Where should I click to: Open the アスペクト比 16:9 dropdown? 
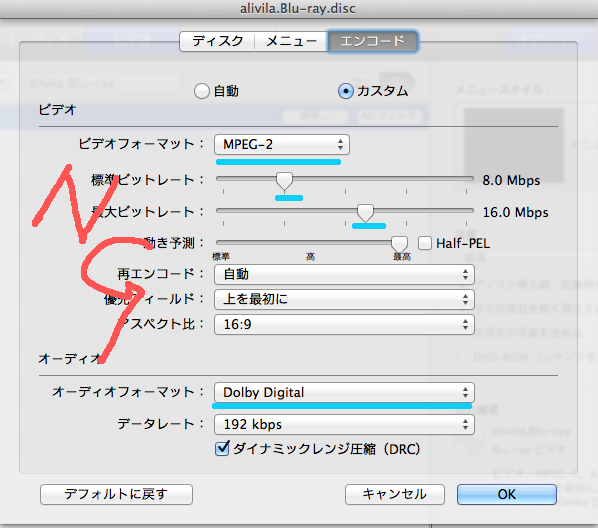(344, 324)
